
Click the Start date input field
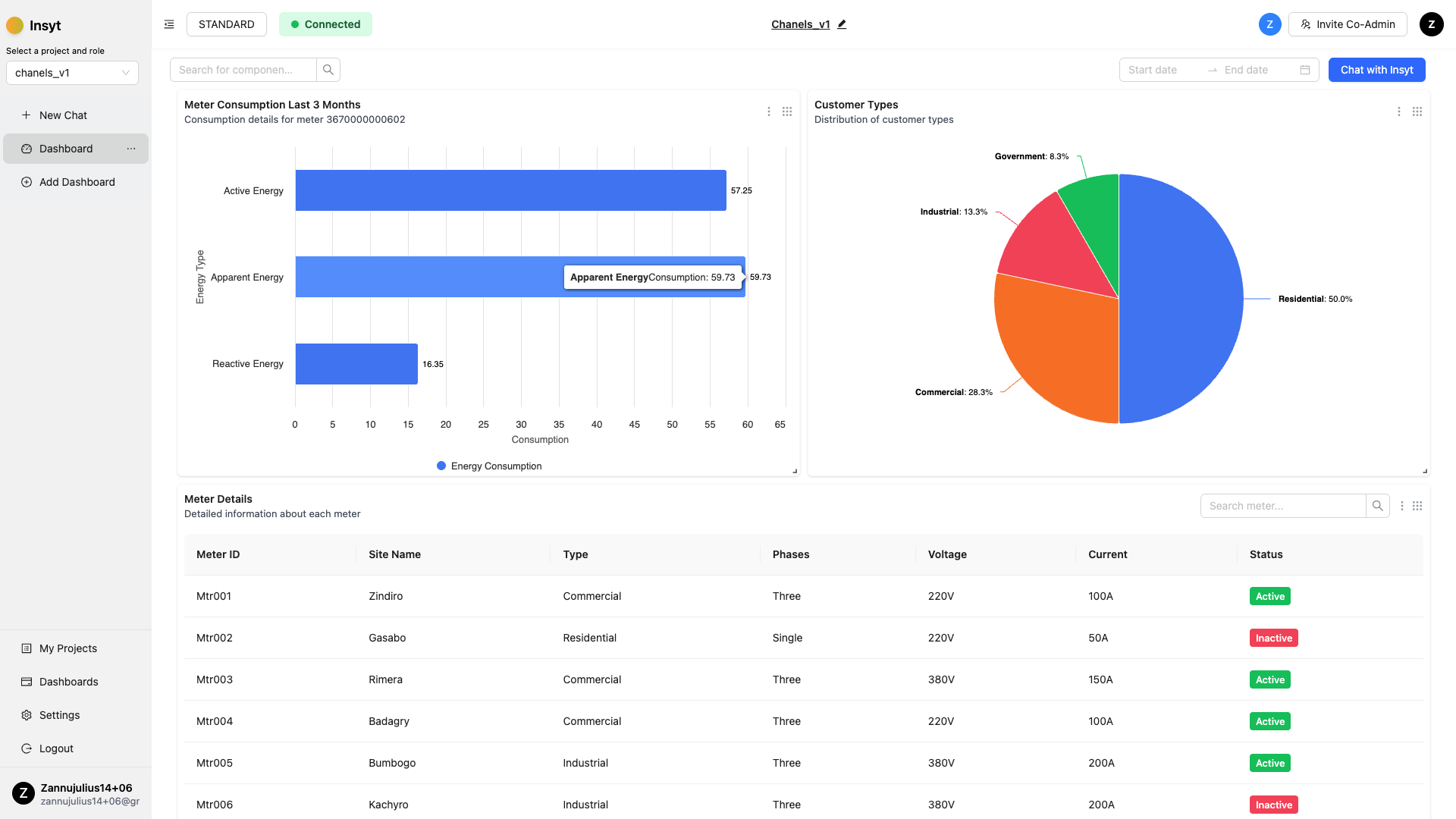pyautogui.click(x=1159, y=69)
